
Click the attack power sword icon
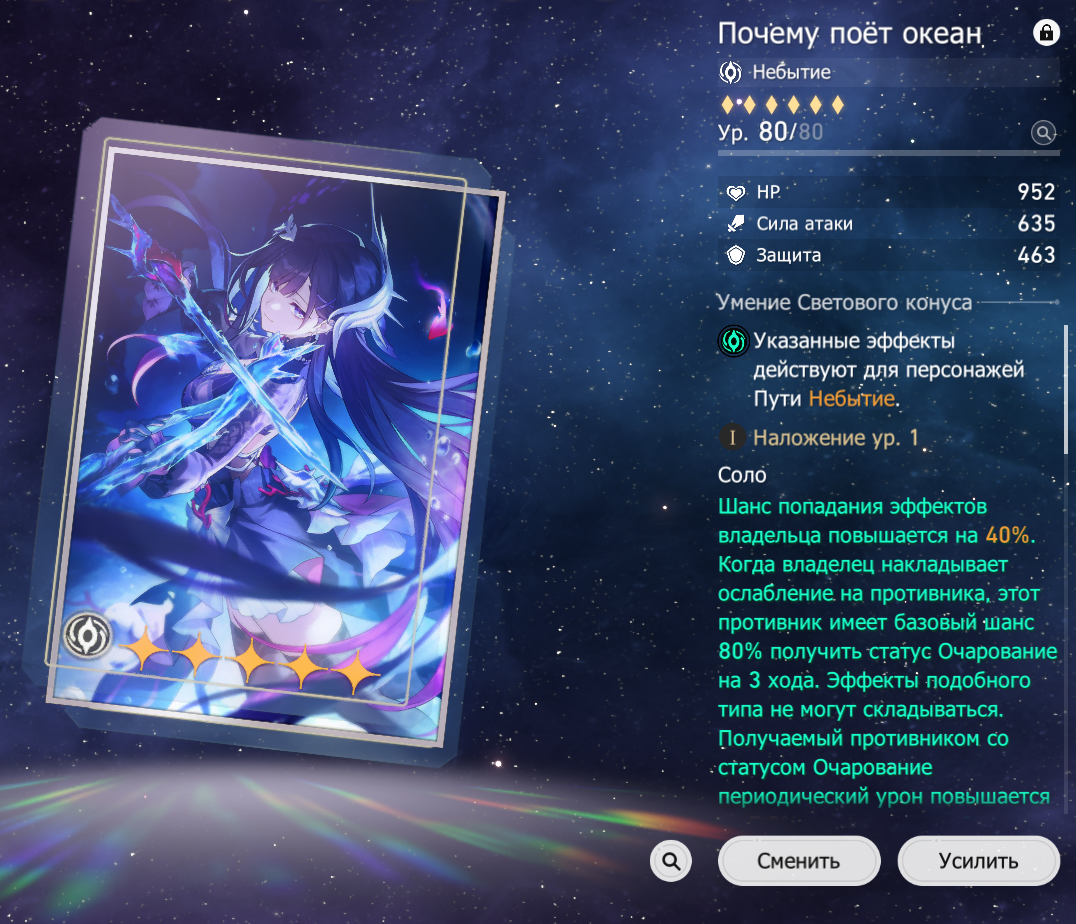tap(736, 224)
